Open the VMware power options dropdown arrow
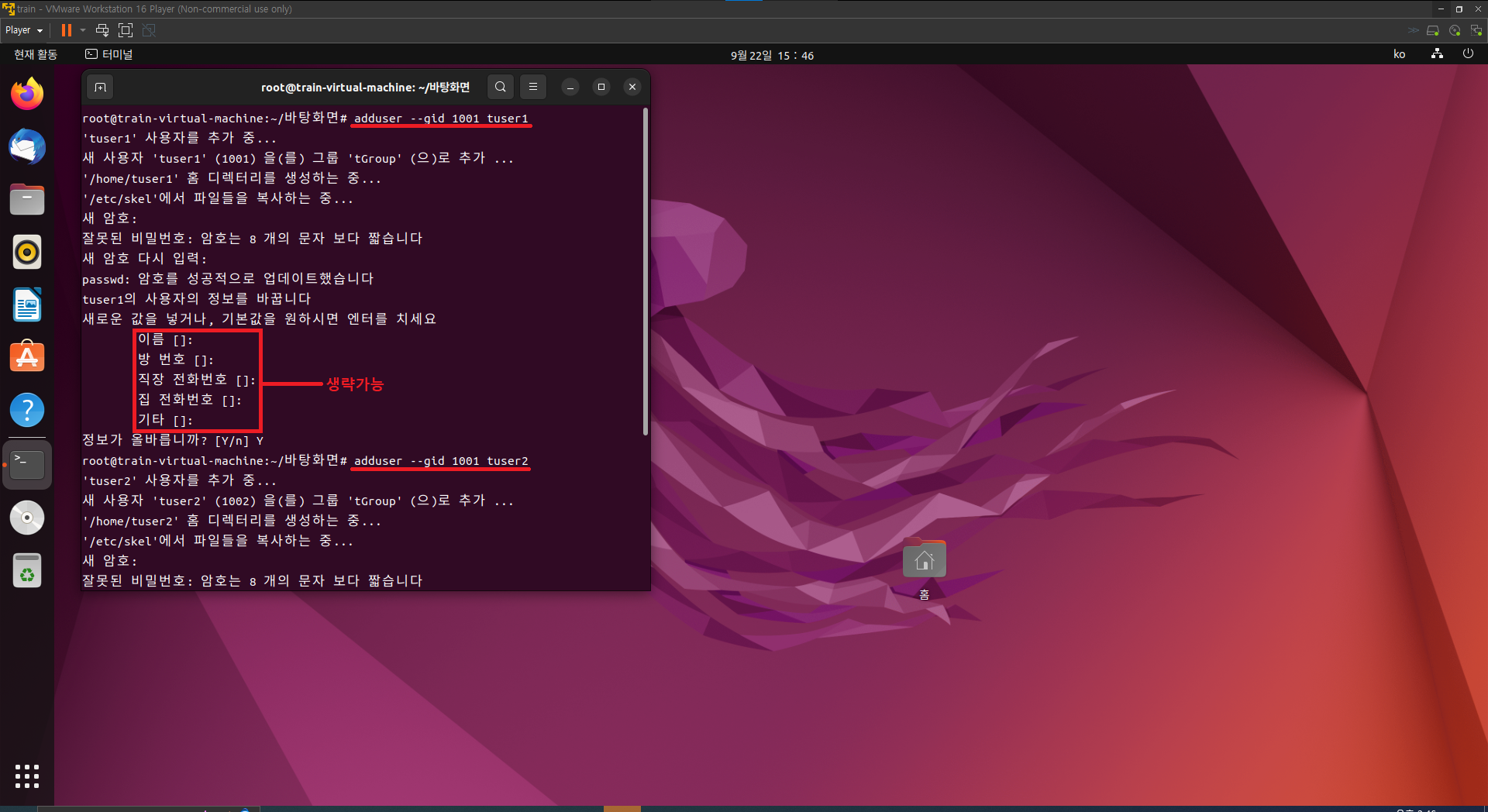 coord(83,30)
